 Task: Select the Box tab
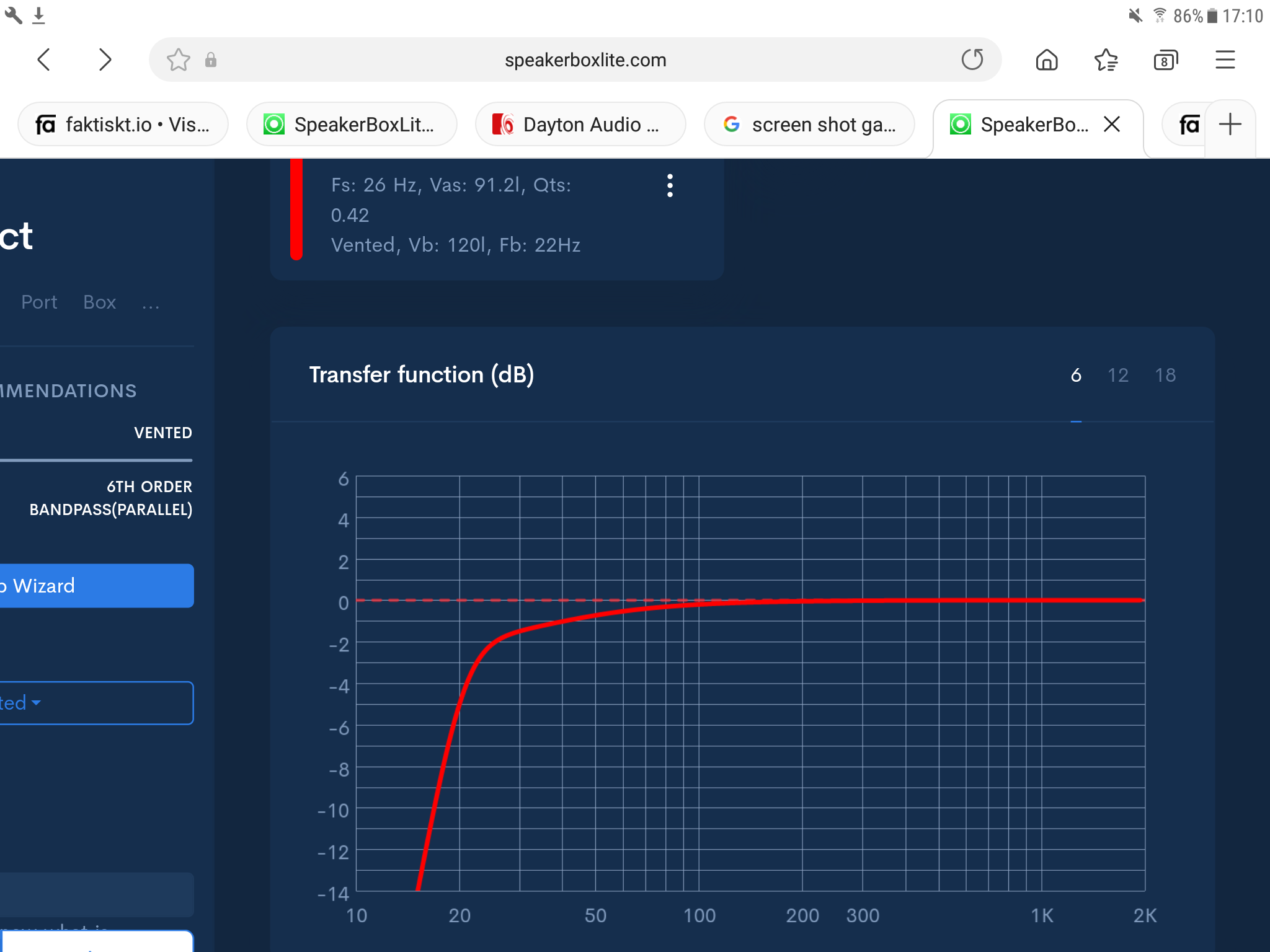click(x=99, y=302)
